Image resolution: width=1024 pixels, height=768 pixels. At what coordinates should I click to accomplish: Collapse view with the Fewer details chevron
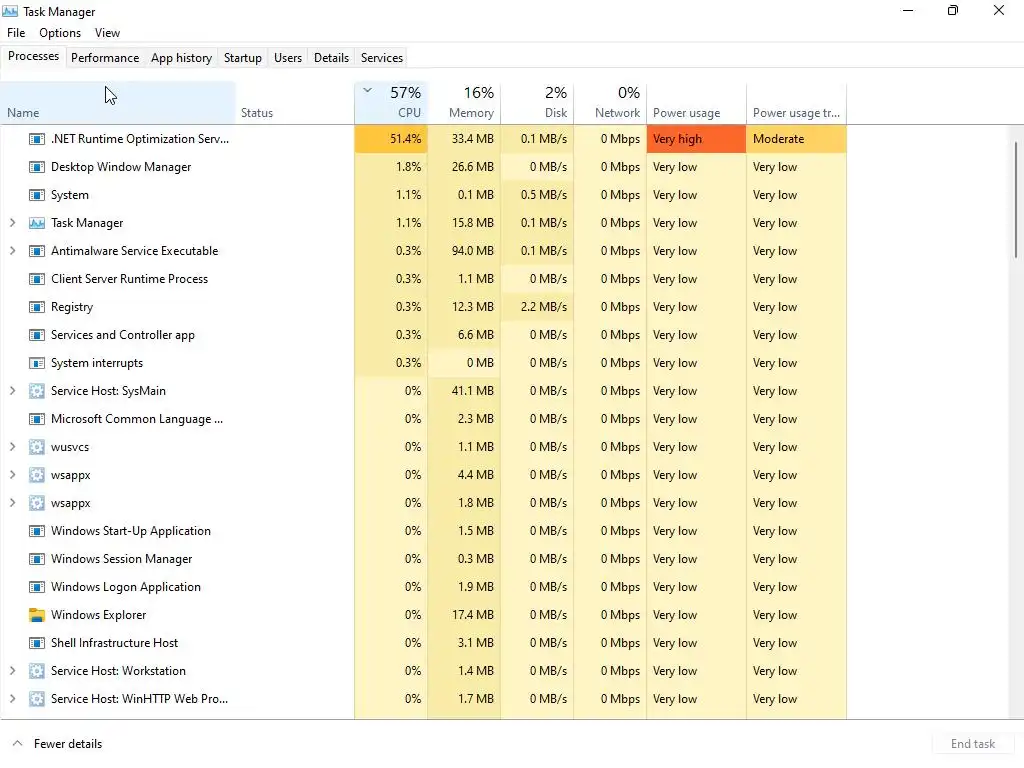[18, 743]
